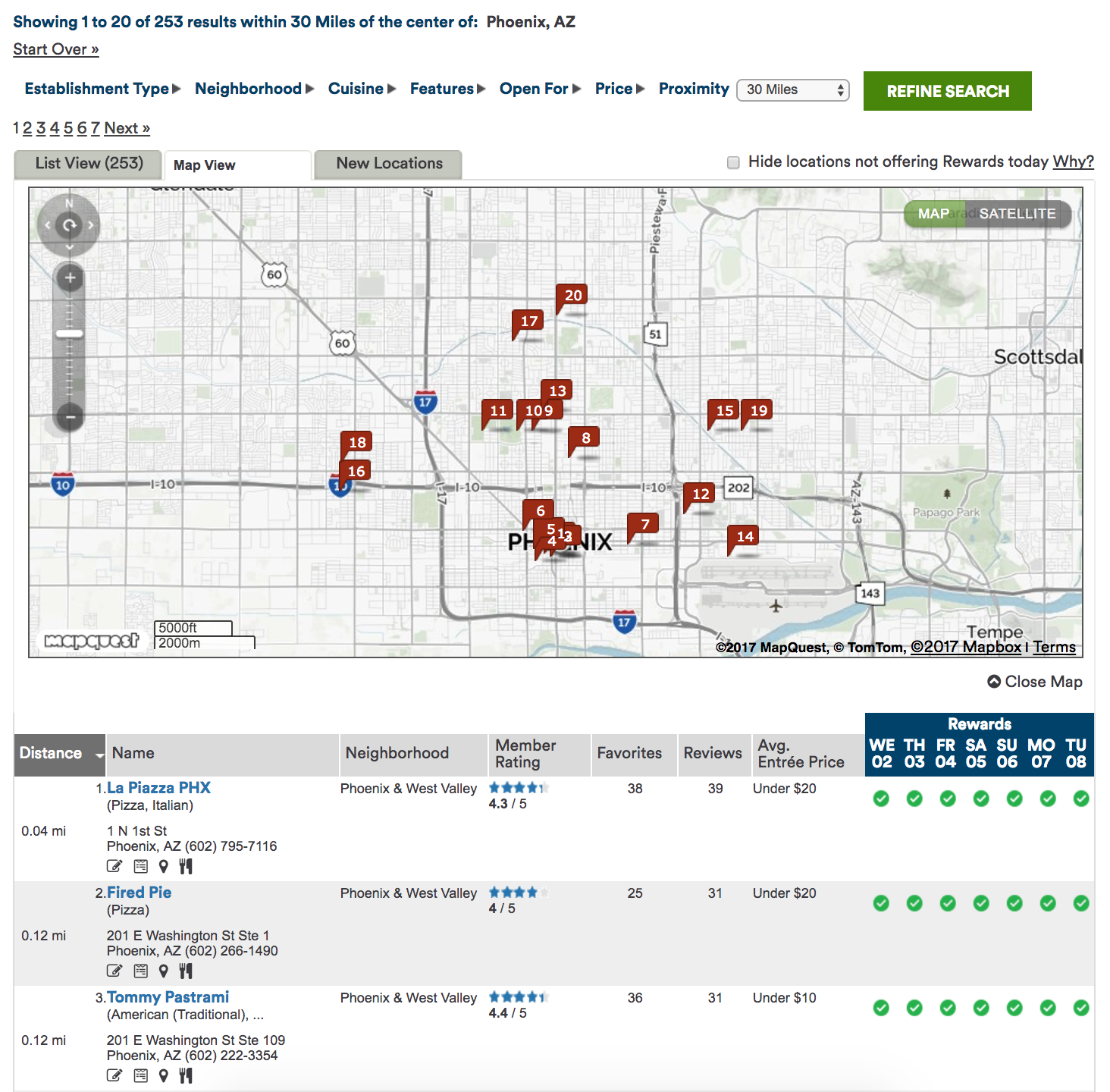Image resolution: width=1110 pixels, height=1092 pixels.
Task: Zoom in the map with plus button
Action: pyautogui.click(x=70, y=278)
